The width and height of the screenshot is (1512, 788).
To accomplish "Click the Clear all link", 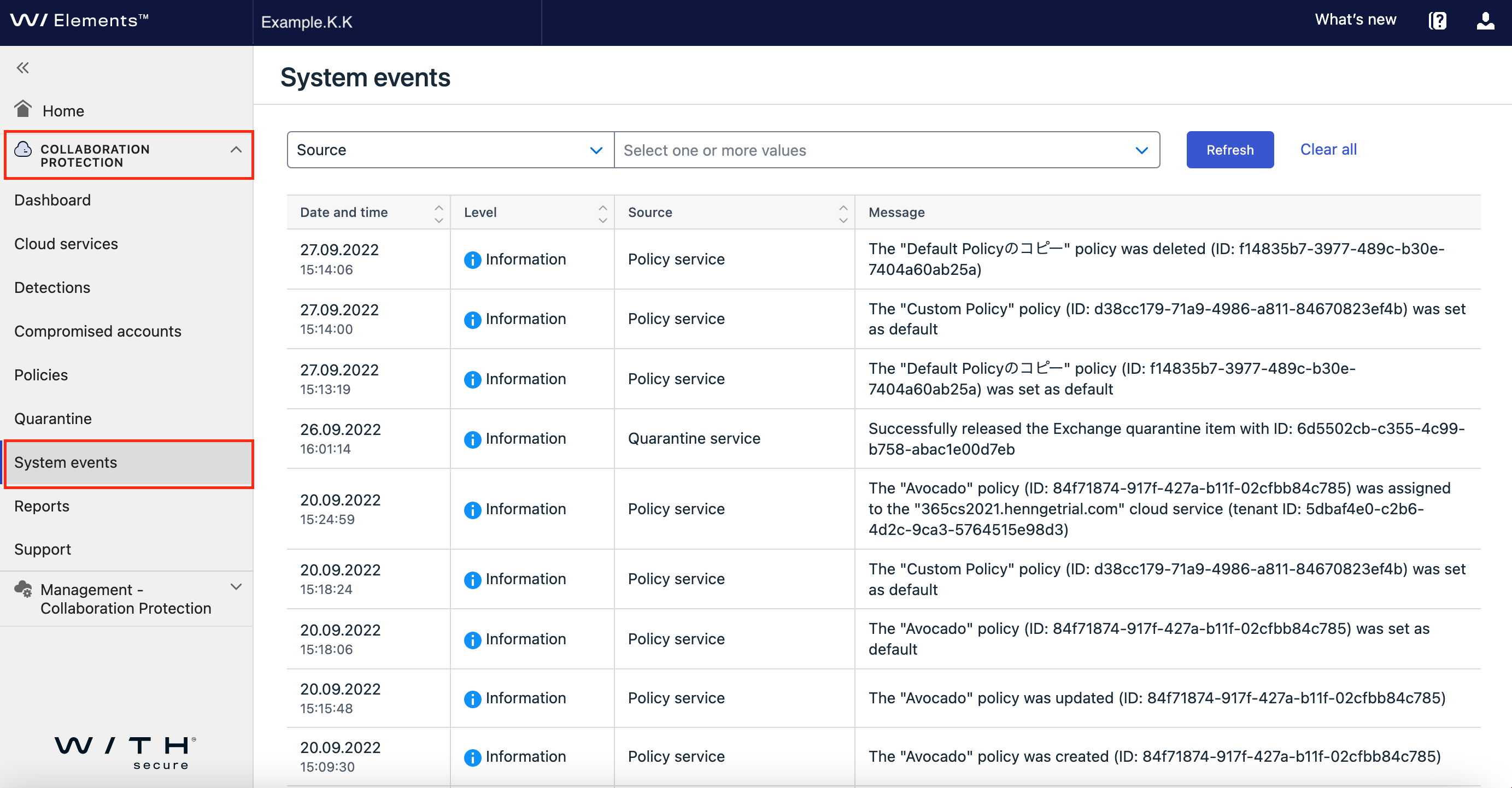I will pyautogui.click(x=1328, y=149).
